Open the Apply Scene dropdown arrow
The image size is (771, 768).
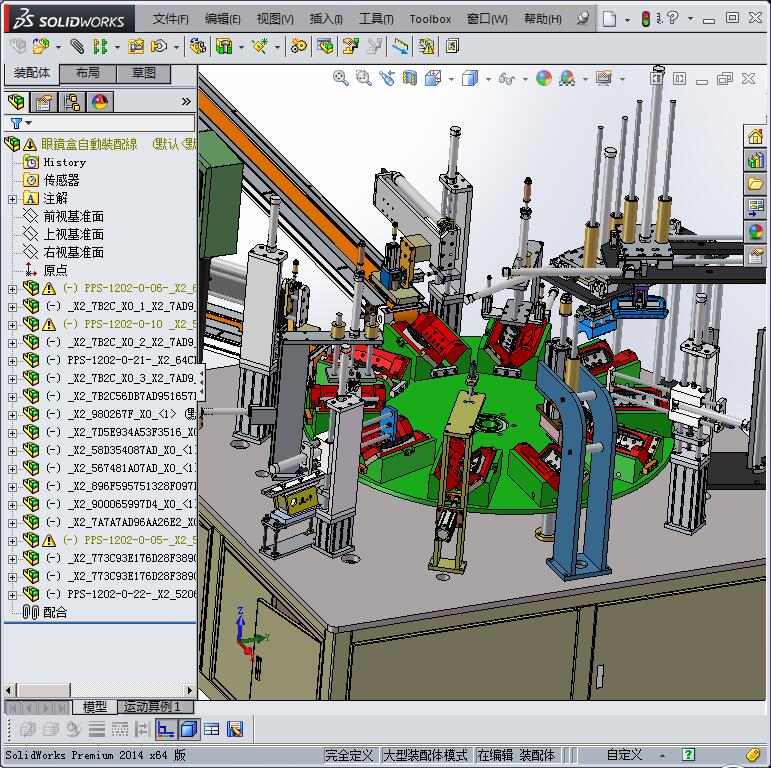pos(585,79)
